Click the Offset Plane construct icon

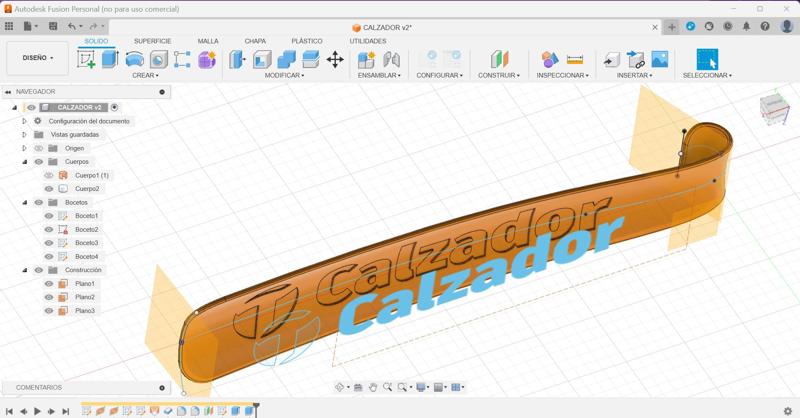coord(499,59)
